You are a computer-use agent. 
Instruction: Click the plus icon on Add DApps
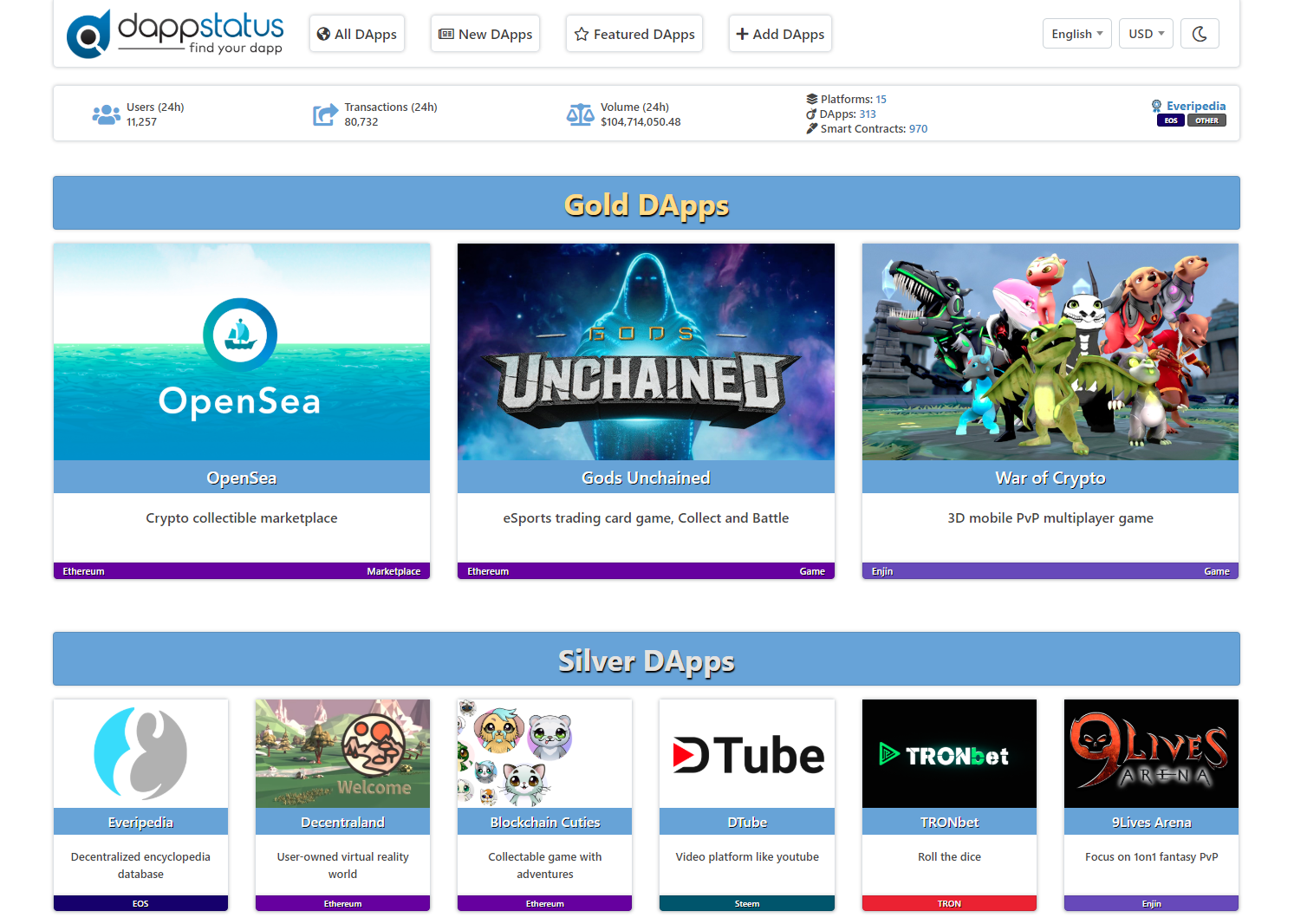point(741,33)
